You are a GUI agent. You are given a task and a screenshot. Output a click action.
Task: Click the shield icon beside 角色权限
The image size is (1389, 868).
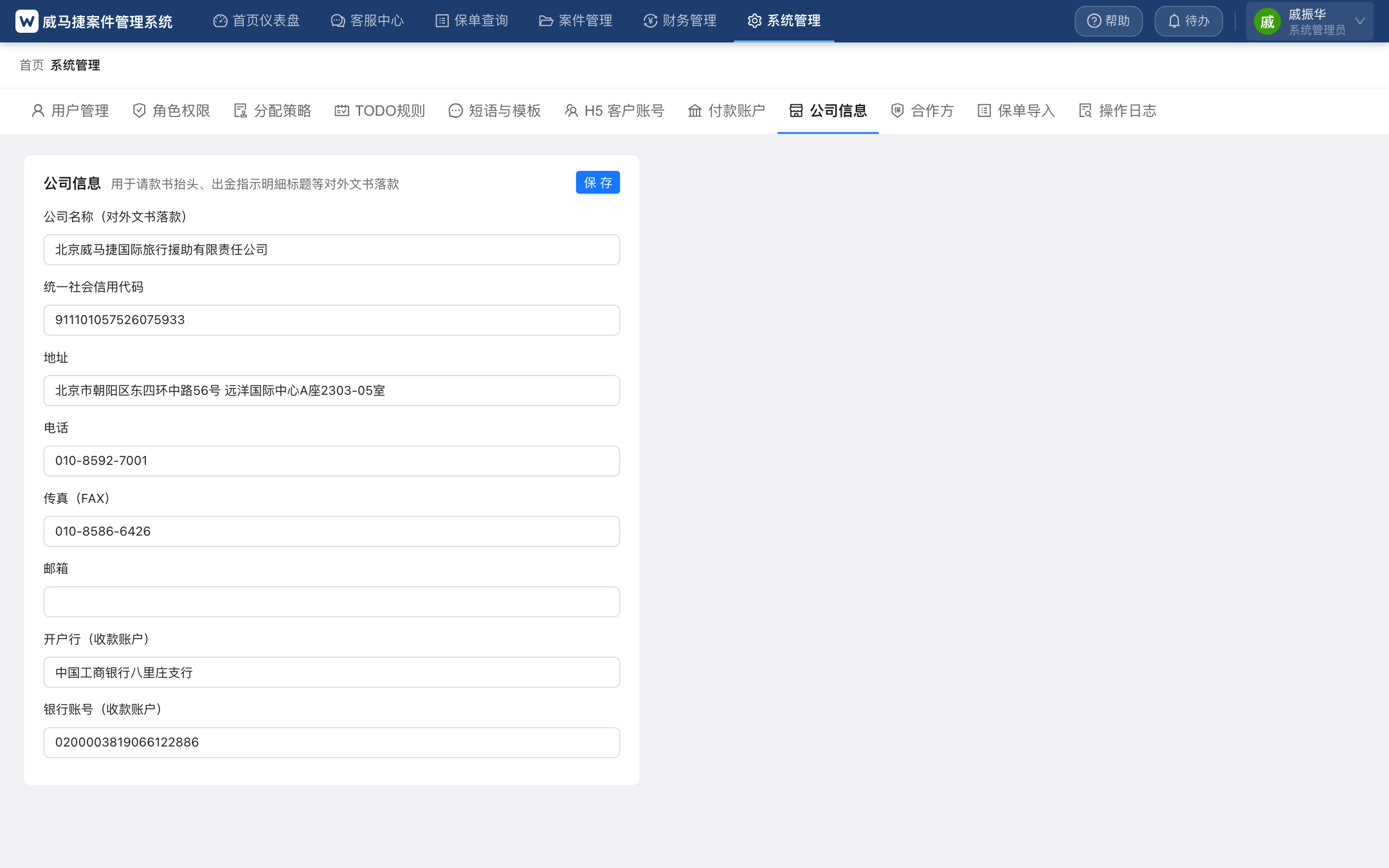[x=139, y=111]
